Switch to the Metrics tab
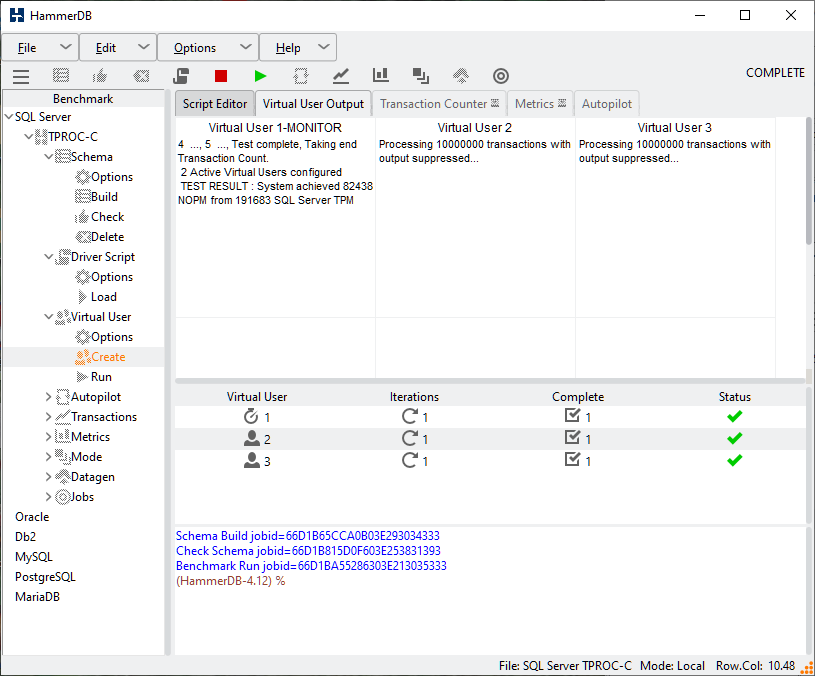815x676 pixels. pyautogui.click(x=540, y=104)
